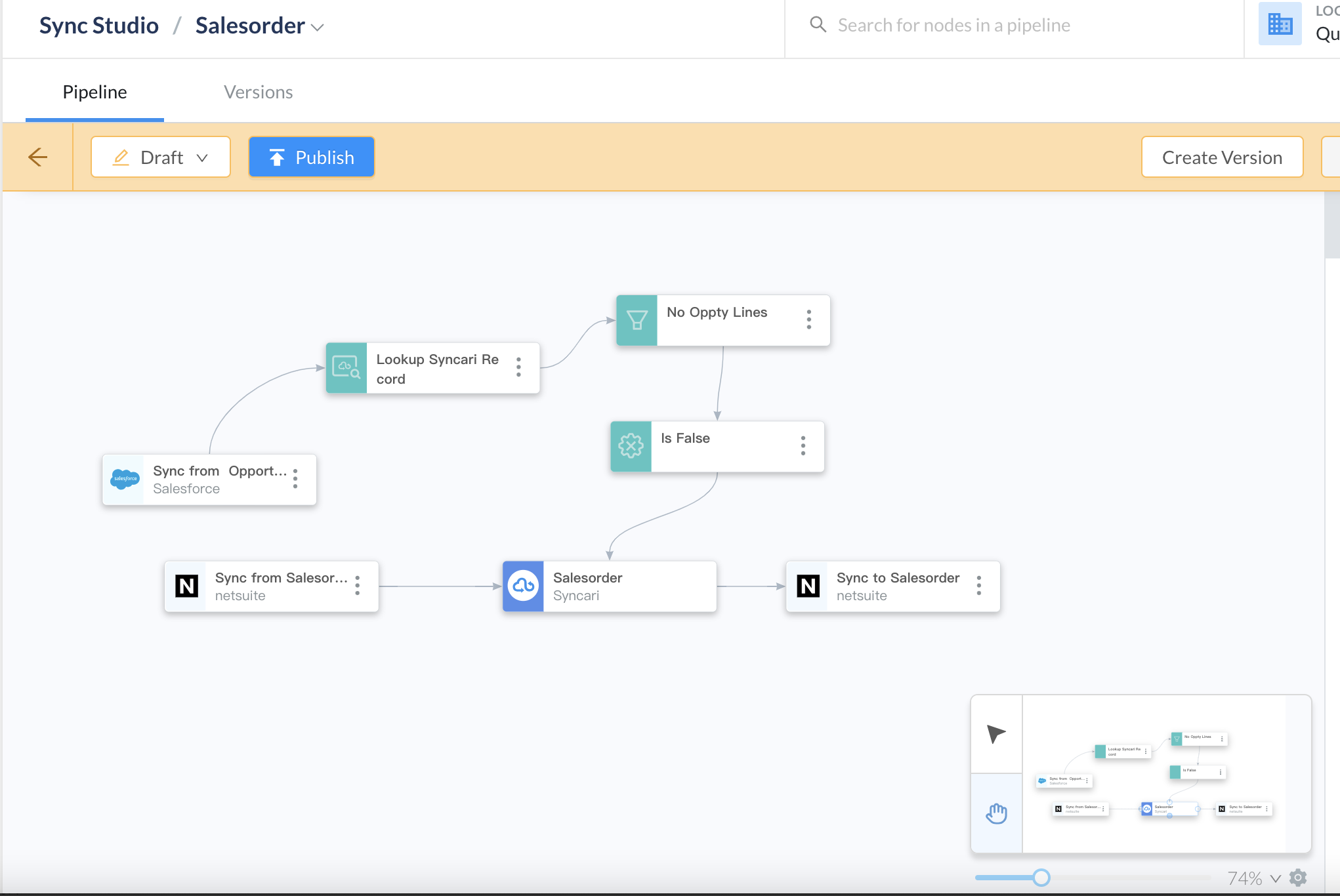Viewport: 1340px width, 896px height.
Task: Click the canvas vertical scrollbar
Action: click(1332, 226)
